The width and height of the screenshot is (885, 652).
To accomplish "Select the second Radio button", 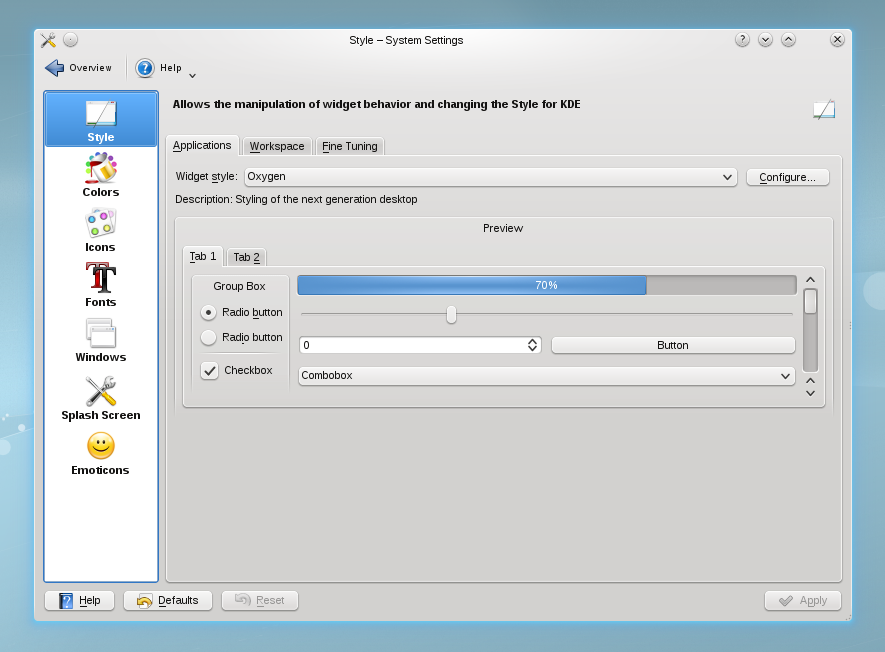I will (209, 337).
